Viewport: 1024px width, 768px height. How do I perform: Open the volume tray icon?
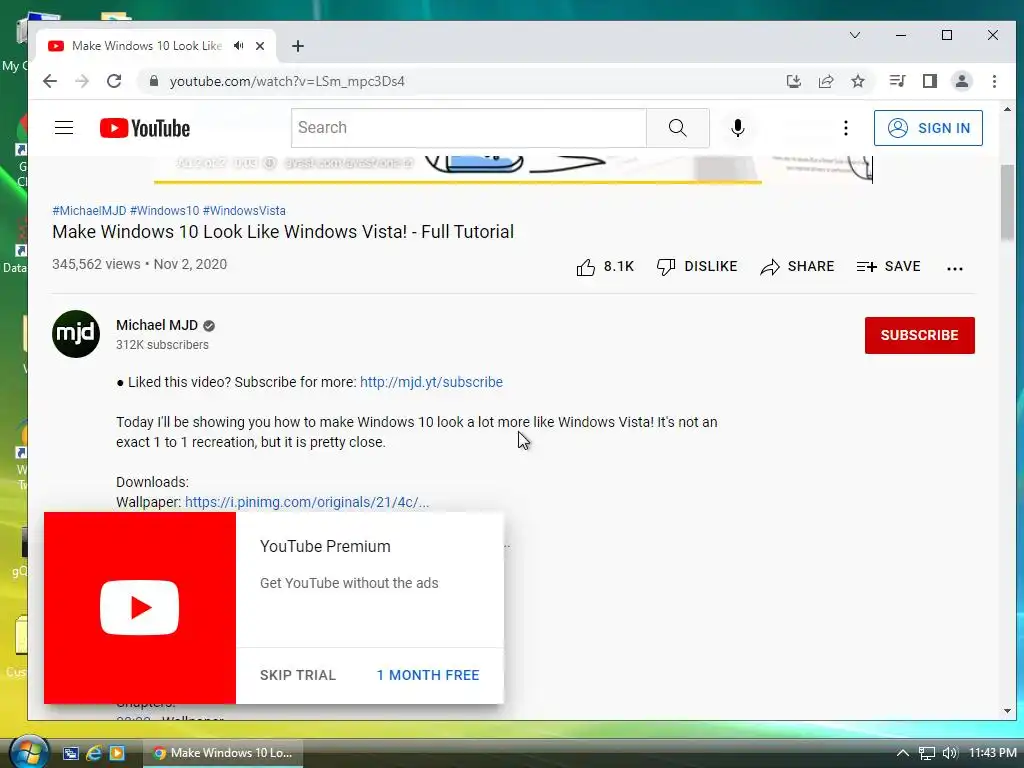950,753
